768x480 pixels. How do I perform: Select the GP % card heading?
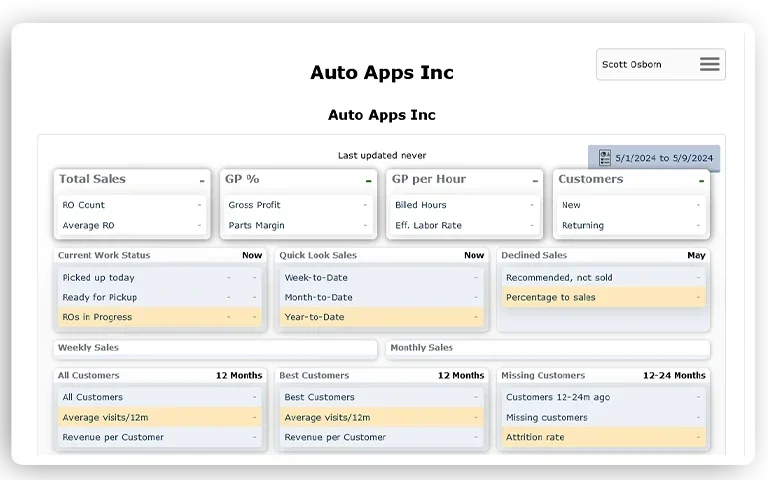click(x=242, y=179)
